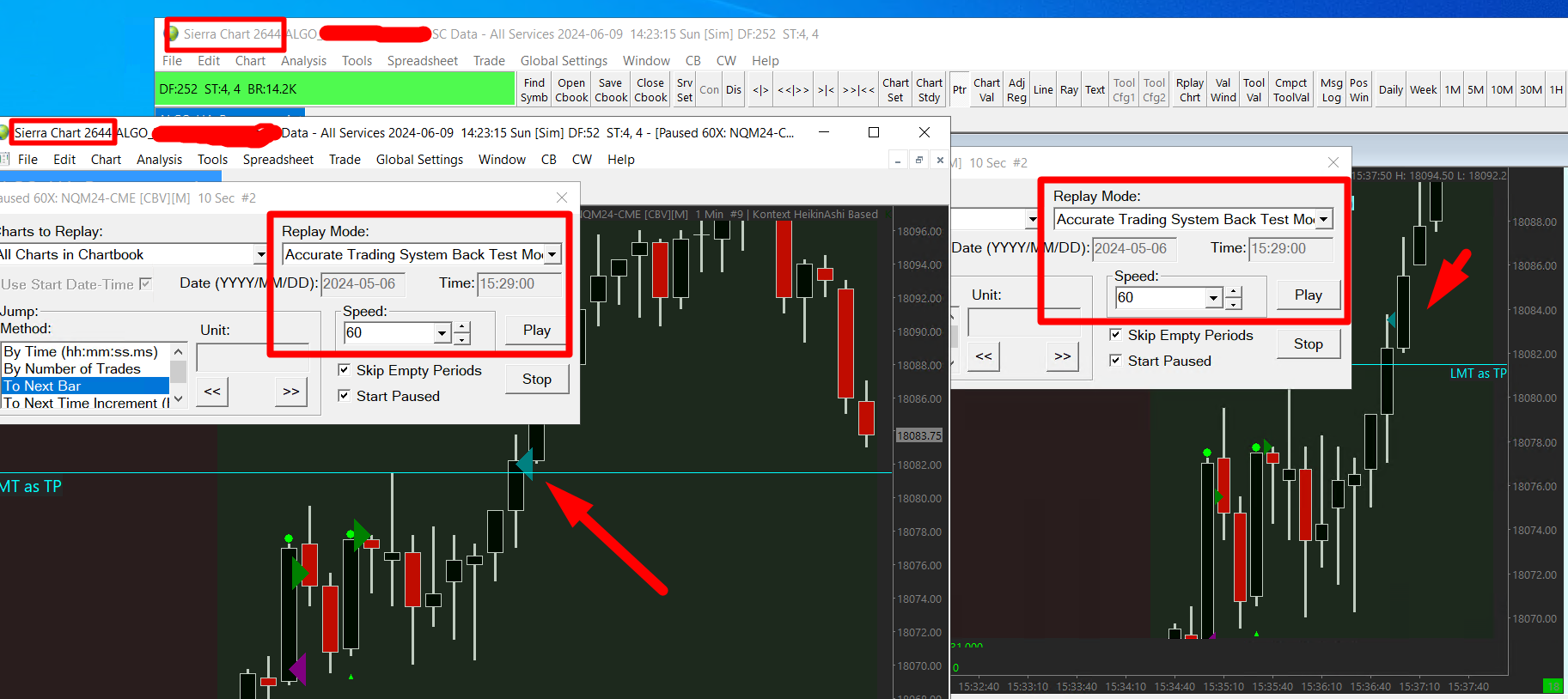
Task: Select To Next Time Increment jump method
Action: click(x=85, y=403)
